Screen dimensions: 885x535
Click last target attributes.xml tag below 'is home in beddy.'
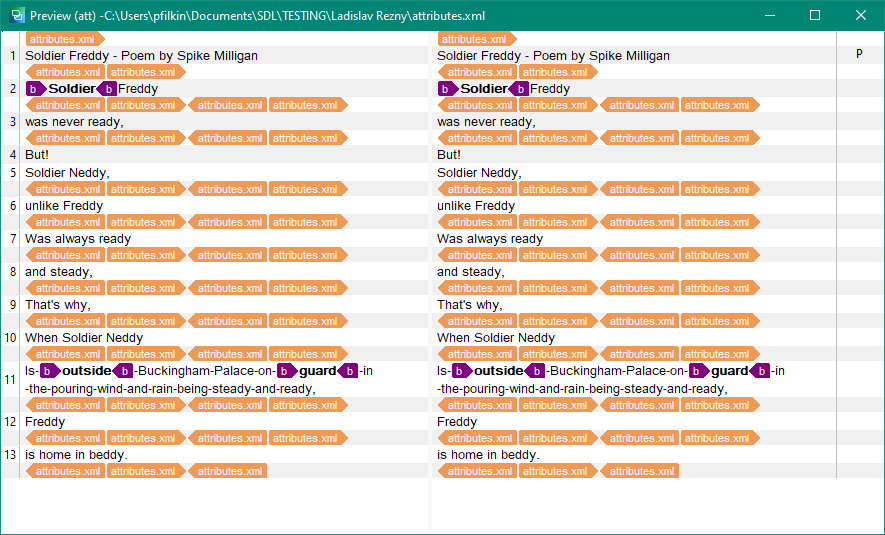coord(639,471)
